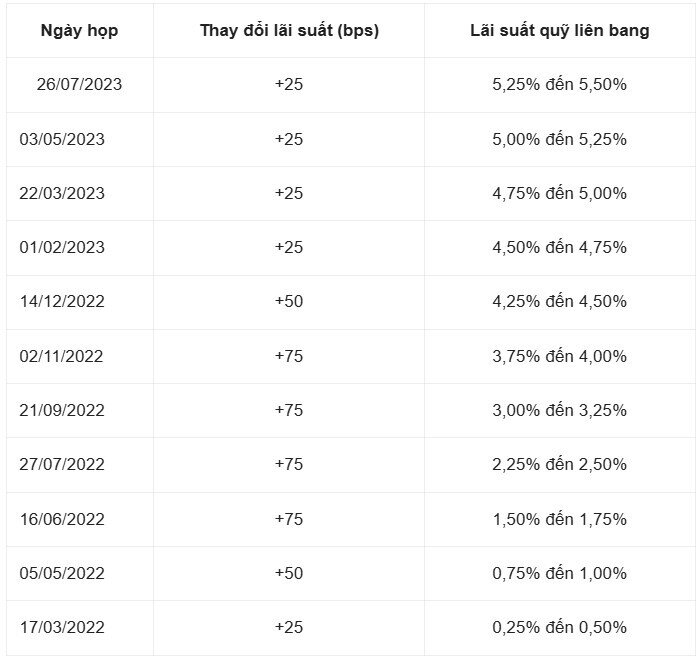
Task: Select the date cell 26/07/2023
Action: click(x=79, y=85)
